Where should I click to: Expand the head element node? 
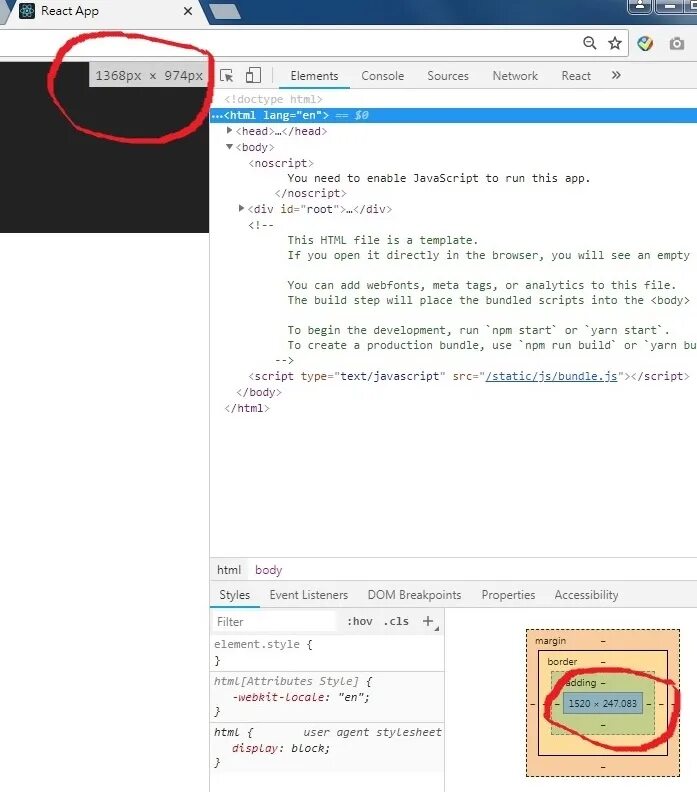[229, 130]
